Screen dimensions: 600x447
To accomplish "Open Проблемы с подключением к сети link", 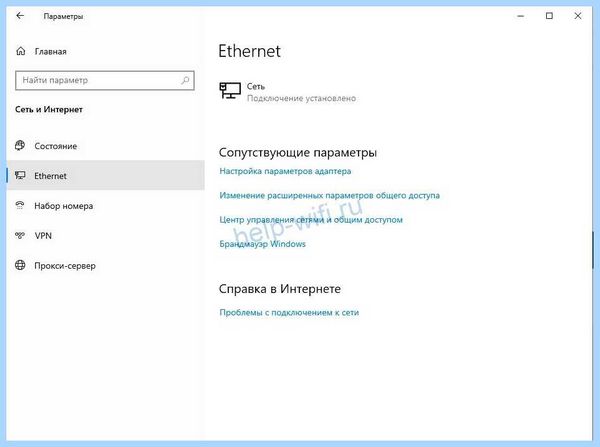I will click(289, 312).
